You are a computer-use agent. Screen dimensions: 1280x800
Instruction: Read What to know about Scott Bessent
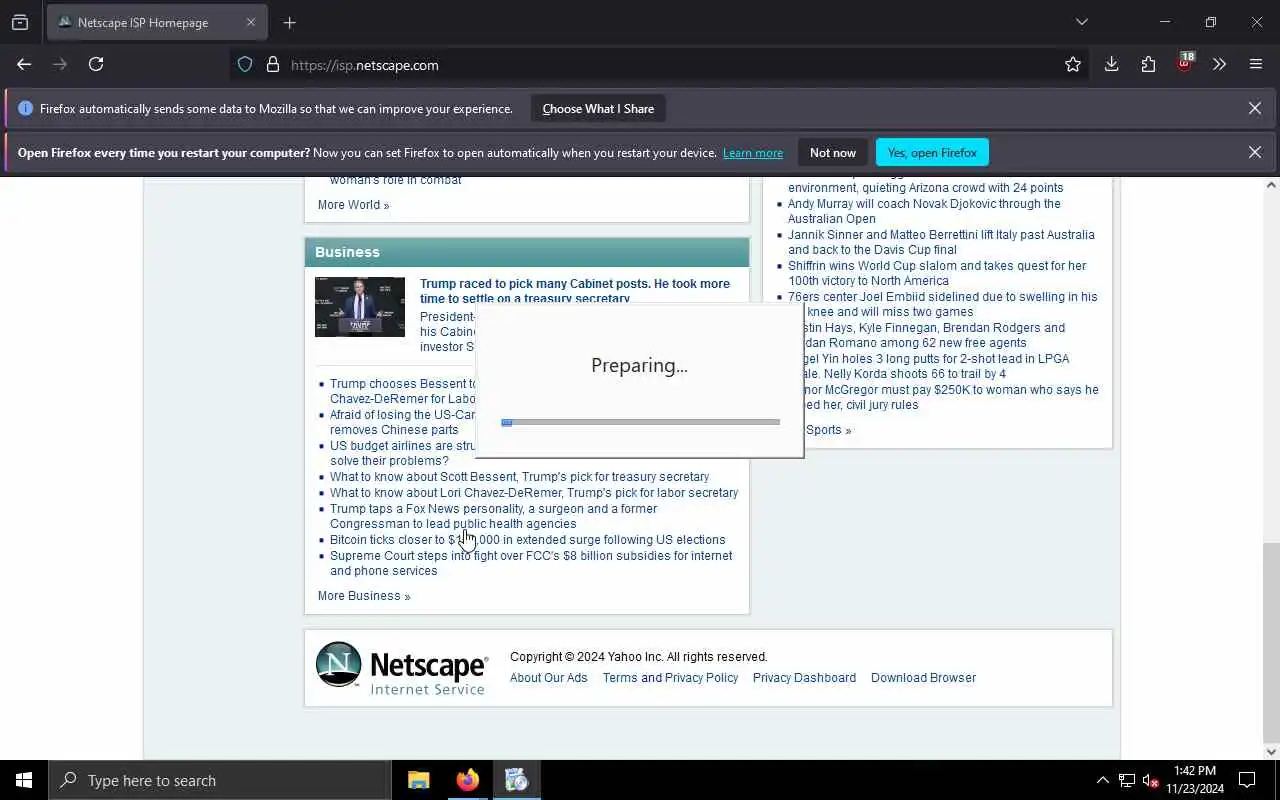coord(519,477)
